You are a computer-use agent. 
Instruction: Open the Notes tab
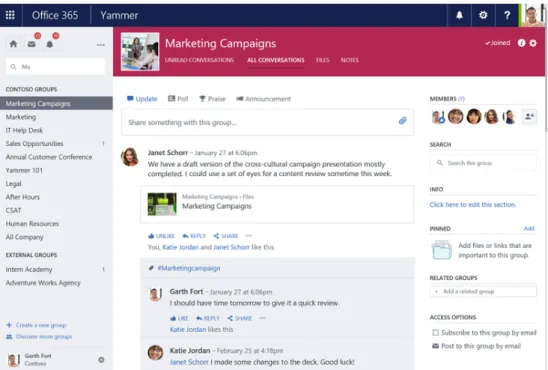click(350, 60)
